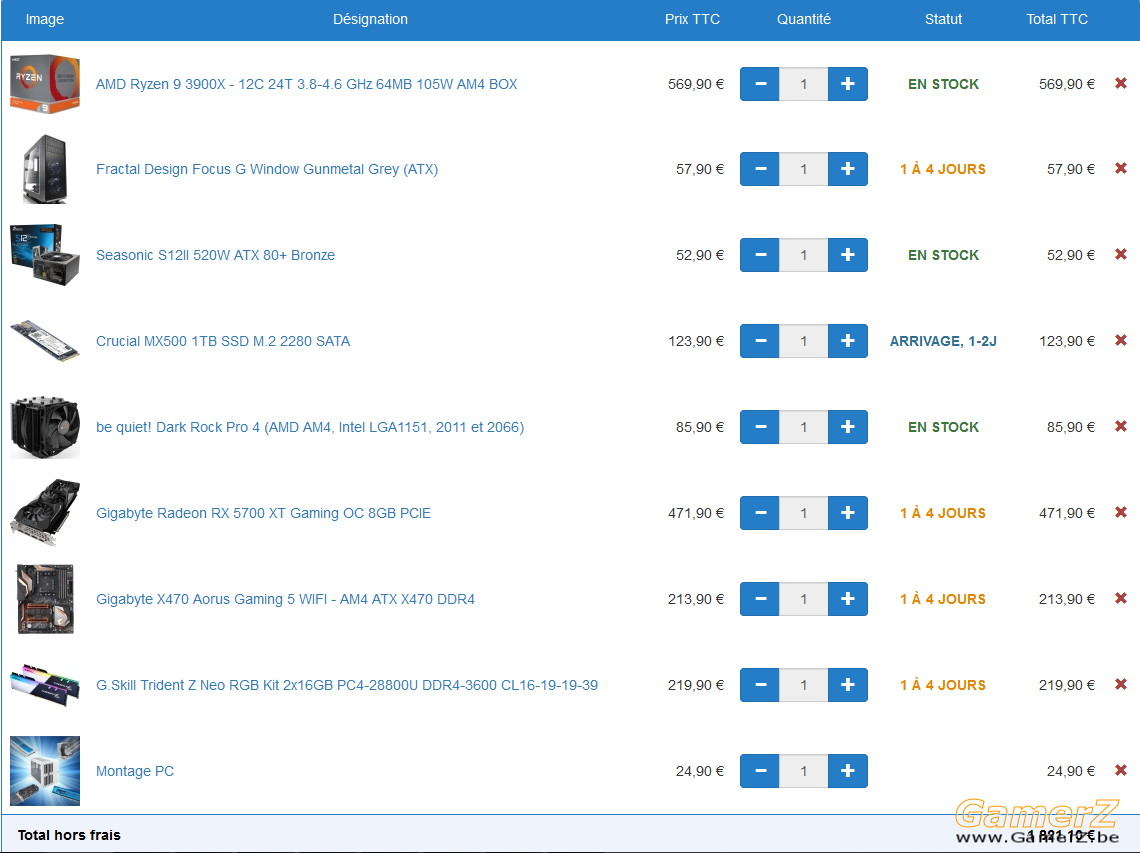Click the Crucial M.2 SSD thumbnail
Image resolution: width=1140 pixels, height=853 pixels.
click(x=45, y=340)
